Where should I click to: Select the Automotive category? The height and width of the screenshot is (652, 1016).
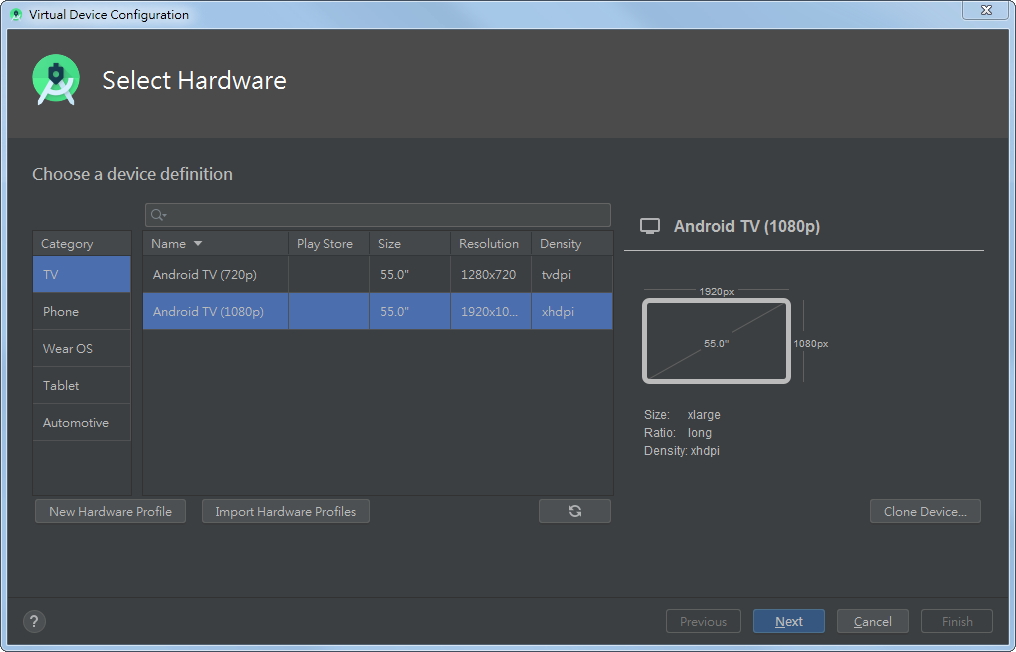point(82,423)
